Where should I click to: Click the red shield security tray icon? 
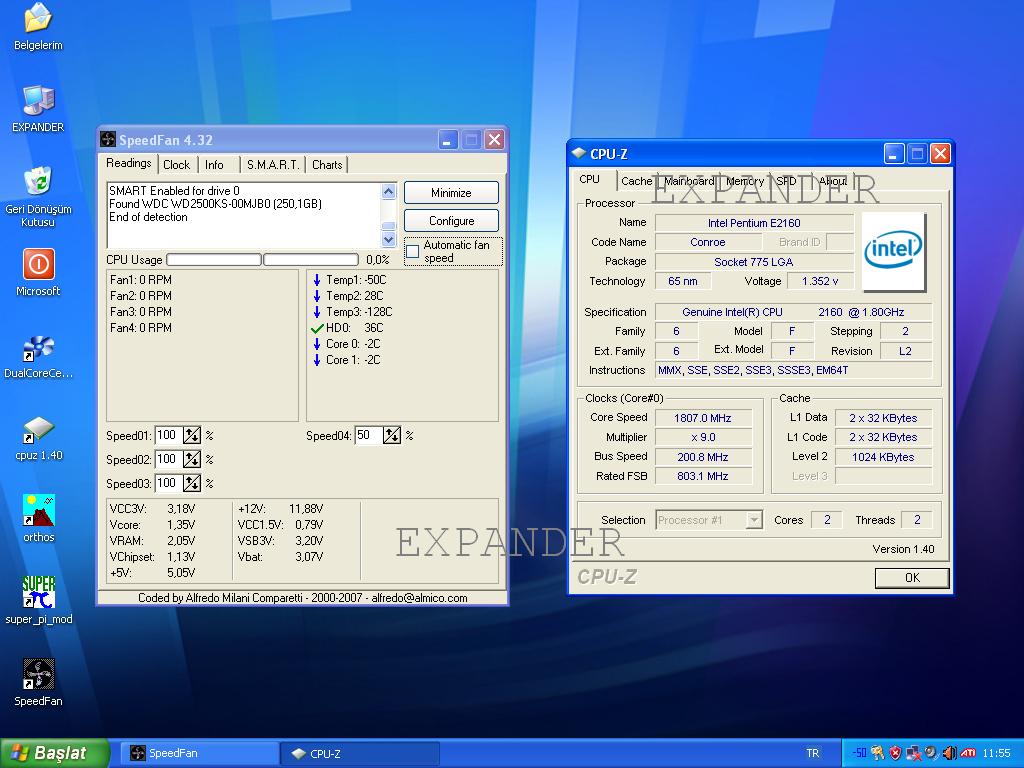895,753
